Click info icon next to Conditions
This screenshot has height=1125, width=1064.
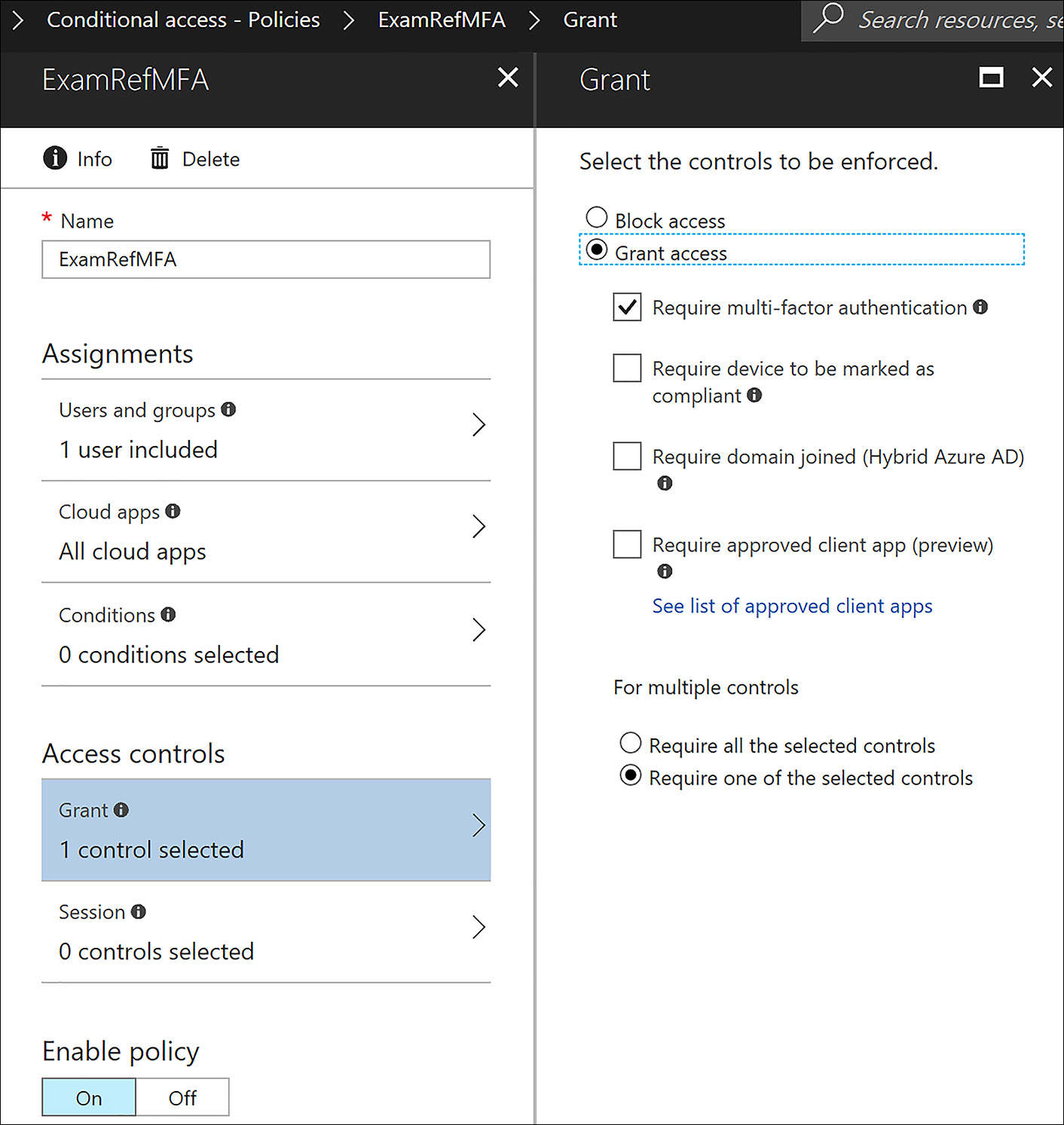tap(168, 614)
